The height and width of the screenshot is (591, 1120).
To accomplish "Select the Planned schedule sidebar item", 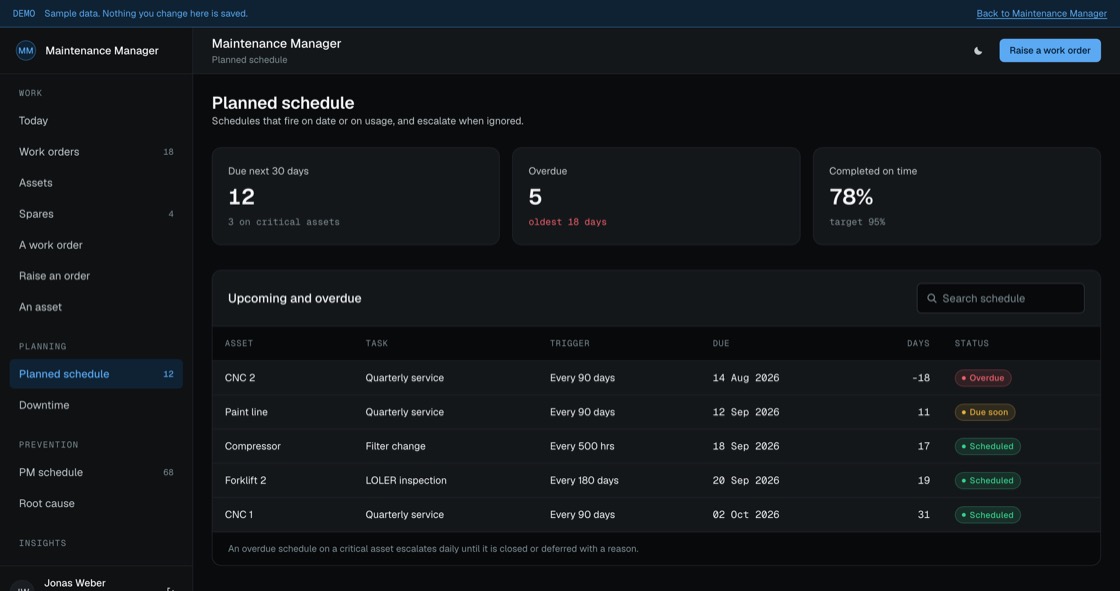I will [x=96, y=374].
